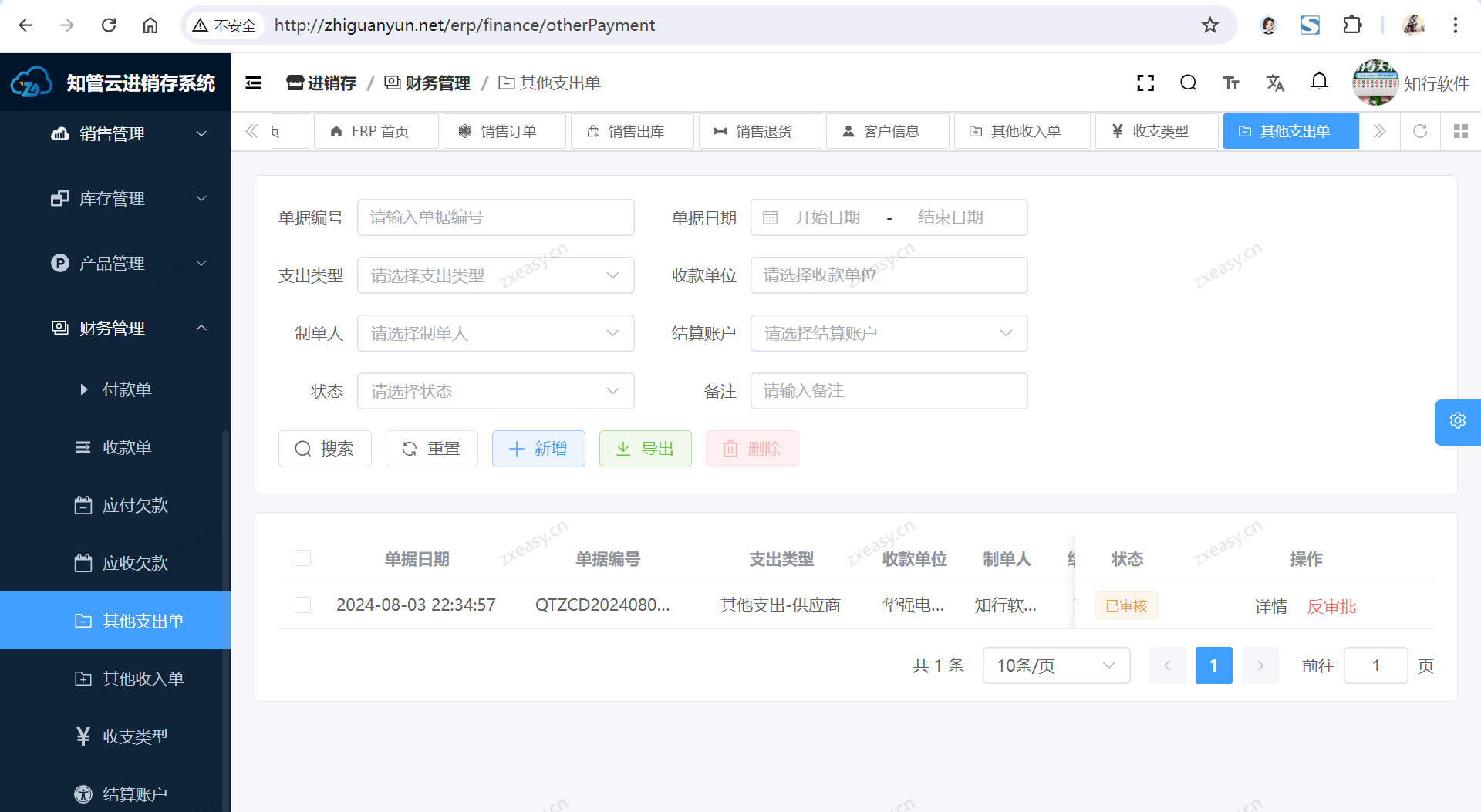
Task: Click the fullscreen toggle icon in header
Action: coord(1145,83)
